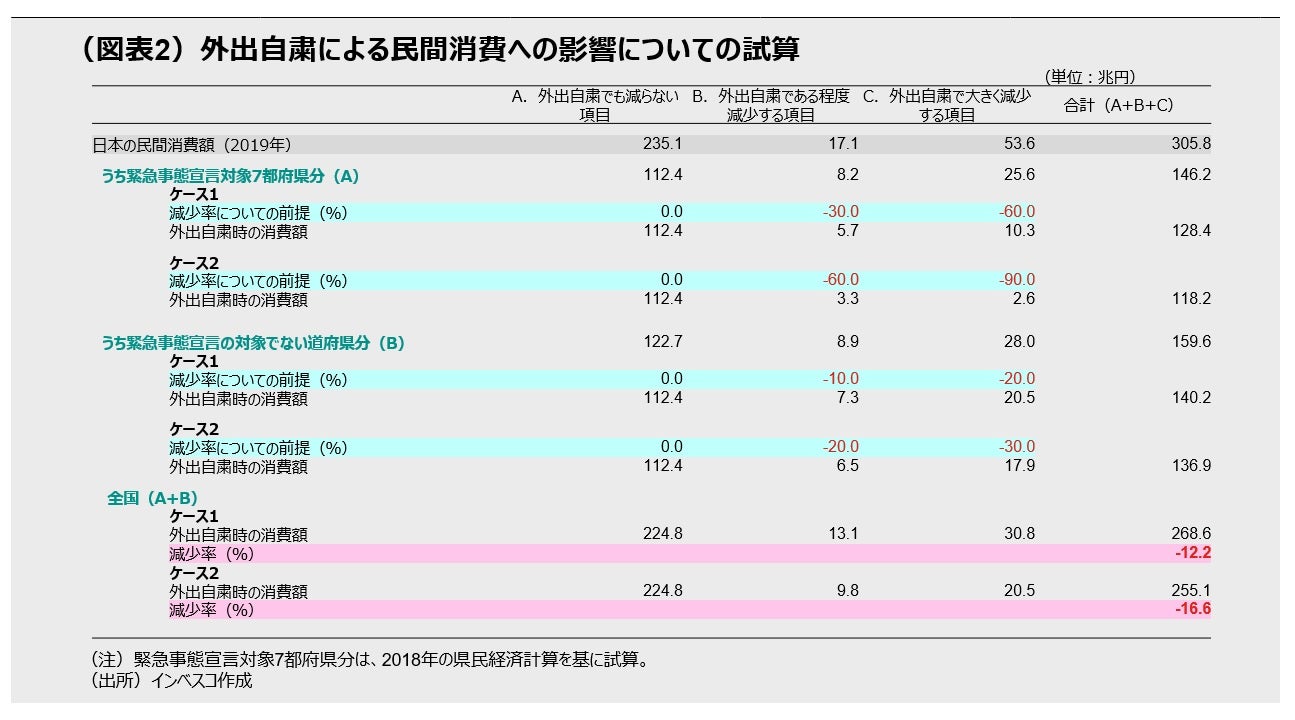The image size is (1295, 720).
Task: Select the heading 全国（A+B）
Action: (x=153, y=498)
